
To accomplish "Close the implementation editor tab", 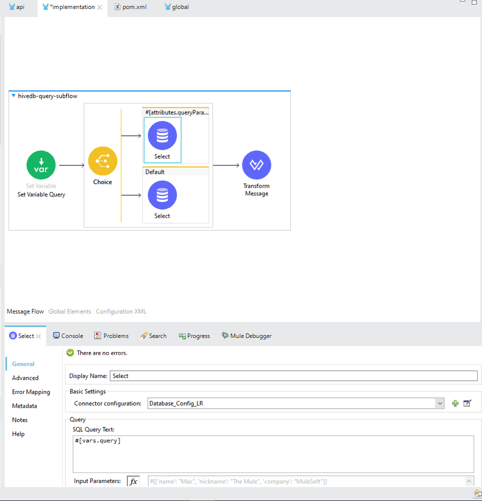I will tap(100, 7).
